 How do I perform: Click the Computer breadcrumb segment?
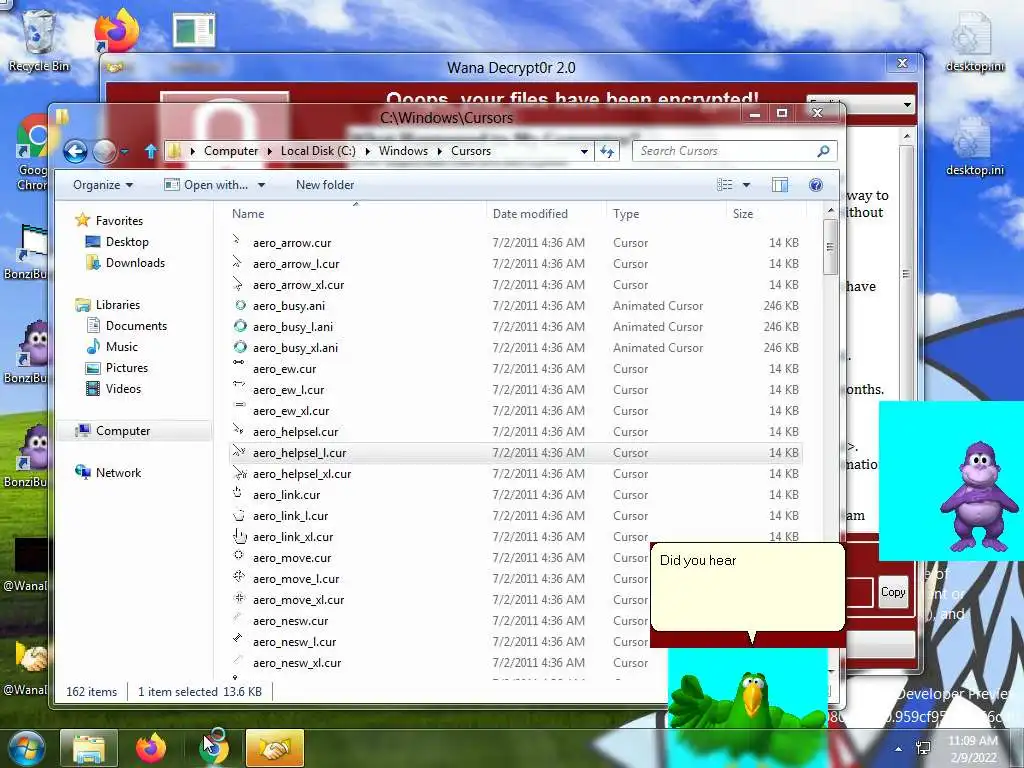pos(231,151)
